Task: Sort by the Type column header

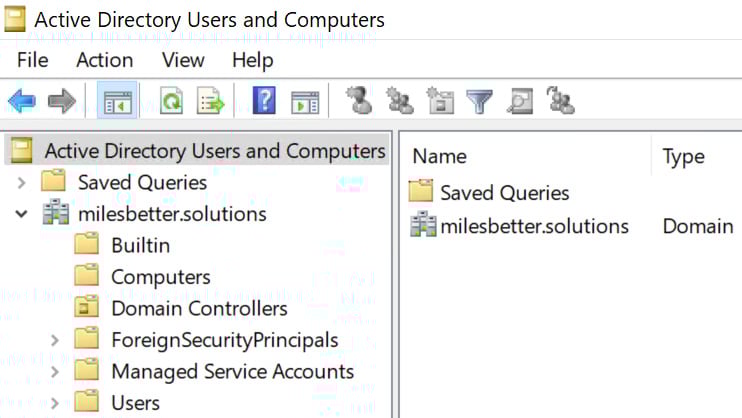Action: [684, 158]
